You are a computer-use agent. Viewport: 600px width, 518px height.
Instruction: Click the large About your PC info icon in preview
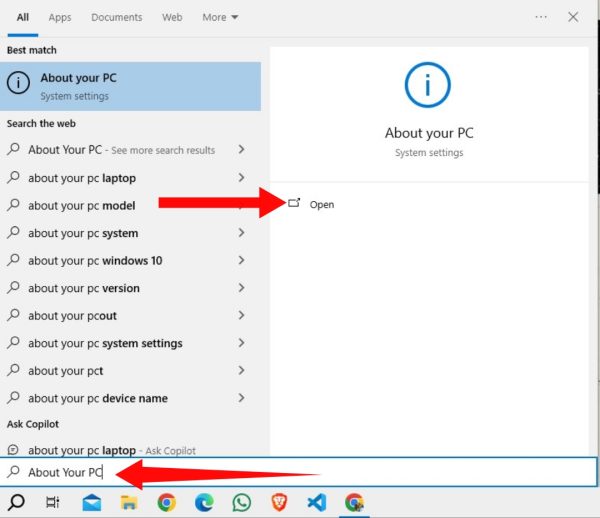[427, 85]
